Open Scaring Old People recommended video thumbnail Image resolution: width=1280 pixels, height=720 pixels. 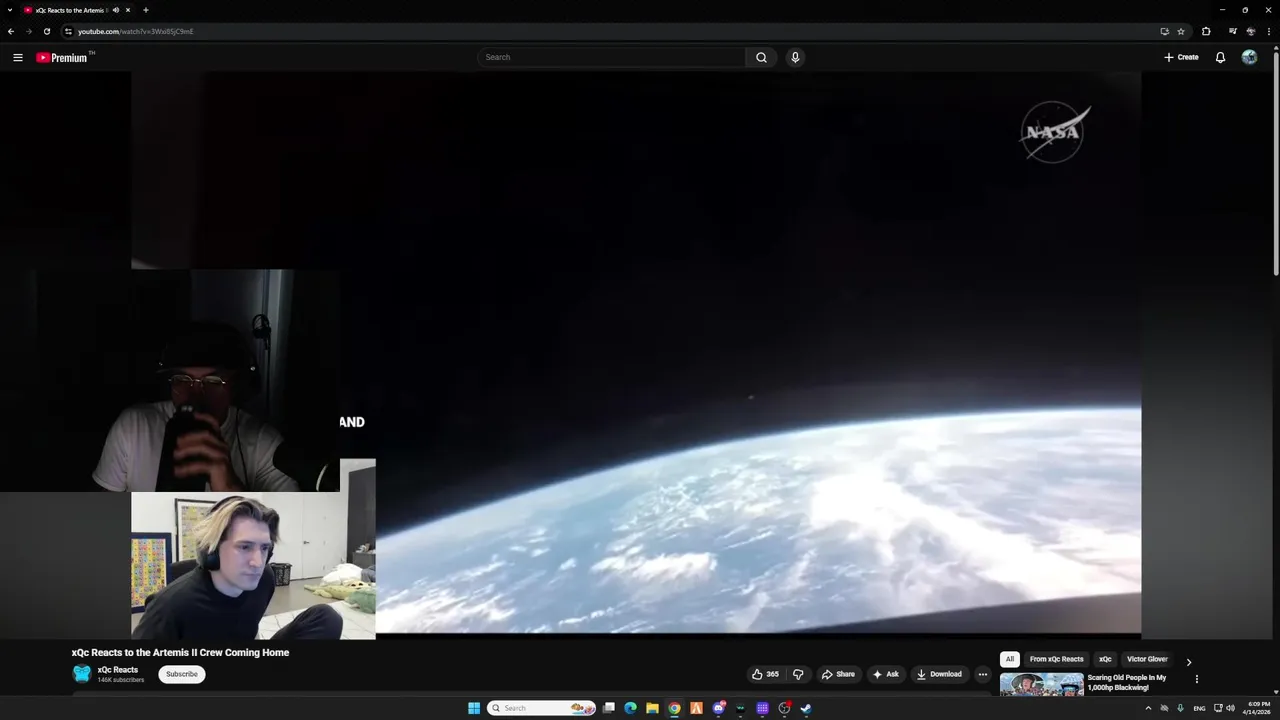pyautogui.click(x=1041, y=684)
